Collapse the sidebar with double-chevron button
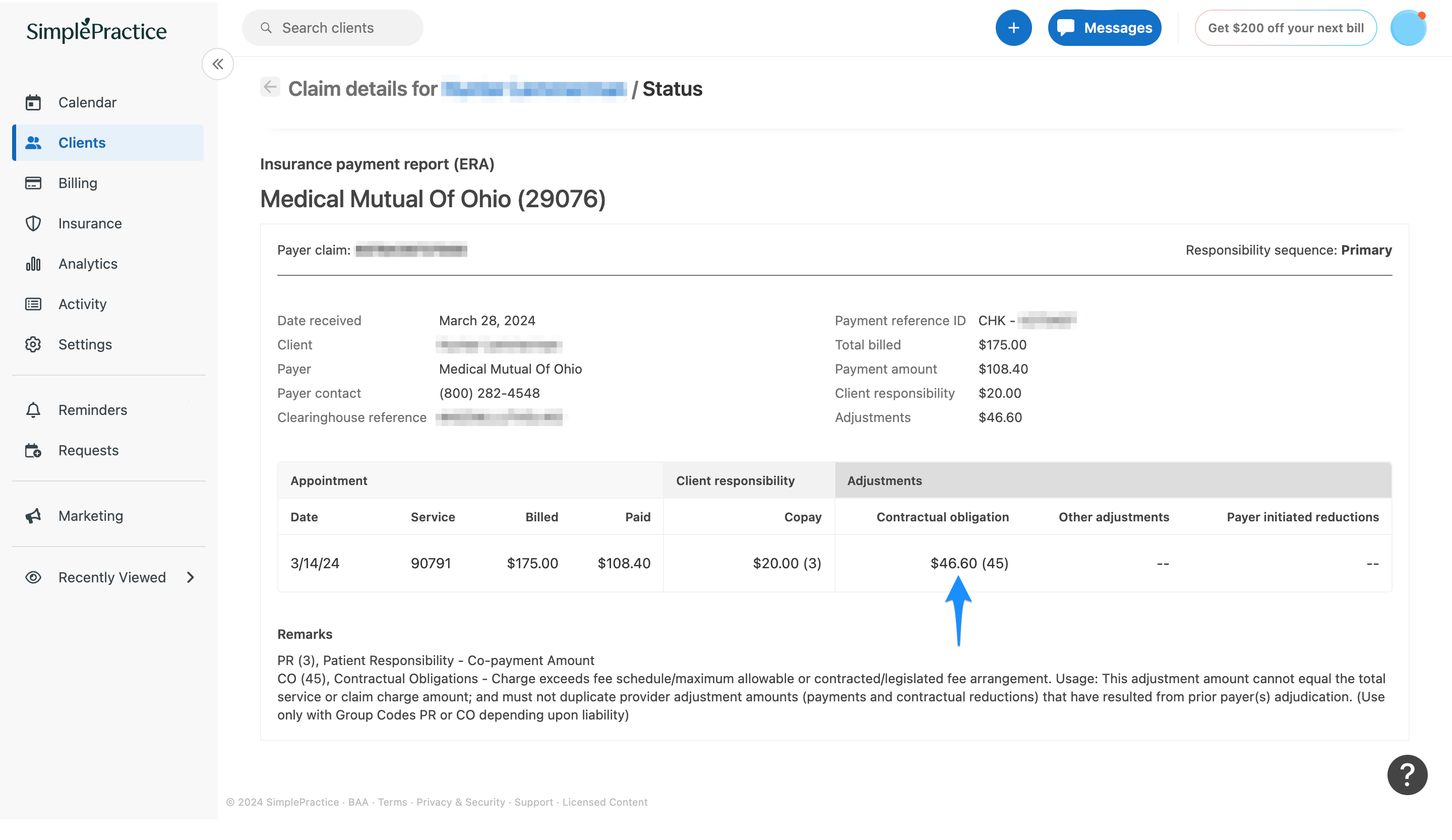This screenshot has width=1452, height=840. [218, 64]
